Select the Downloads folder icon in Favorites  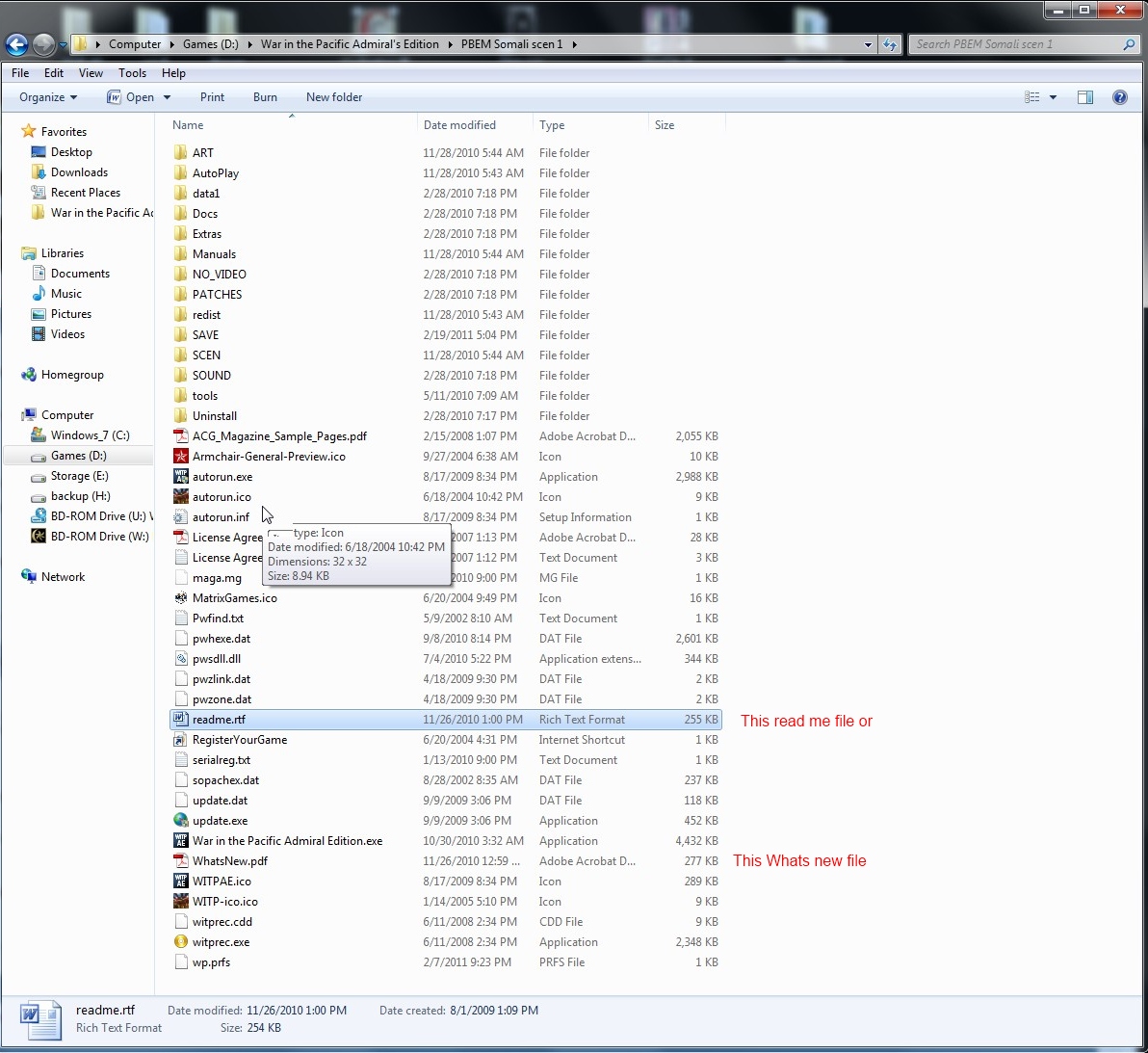click(x=39, y=172)
